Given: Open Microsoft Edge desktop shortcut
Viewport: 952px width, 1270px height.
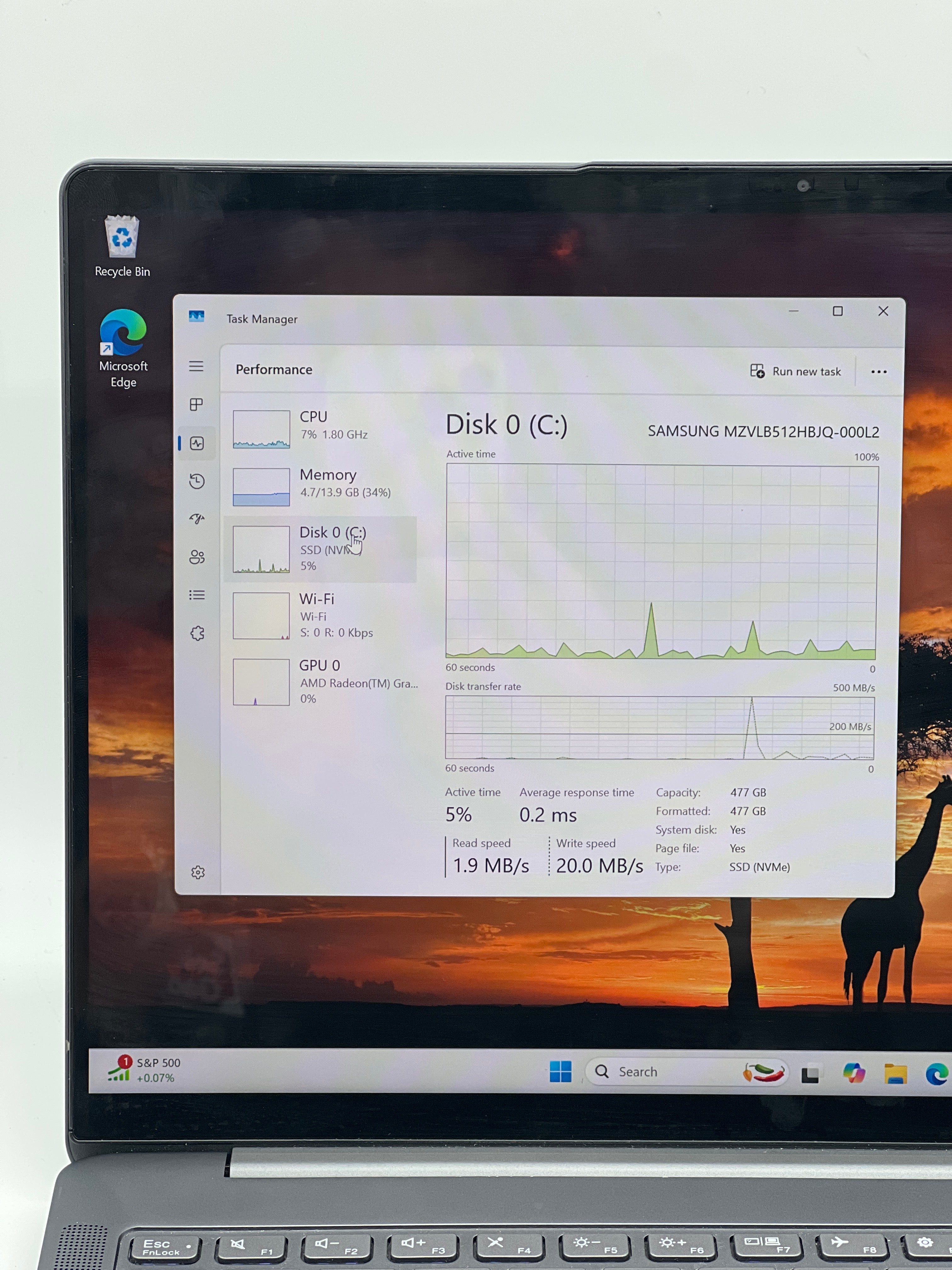Looking at the screenshot, I should click(123, 348).
